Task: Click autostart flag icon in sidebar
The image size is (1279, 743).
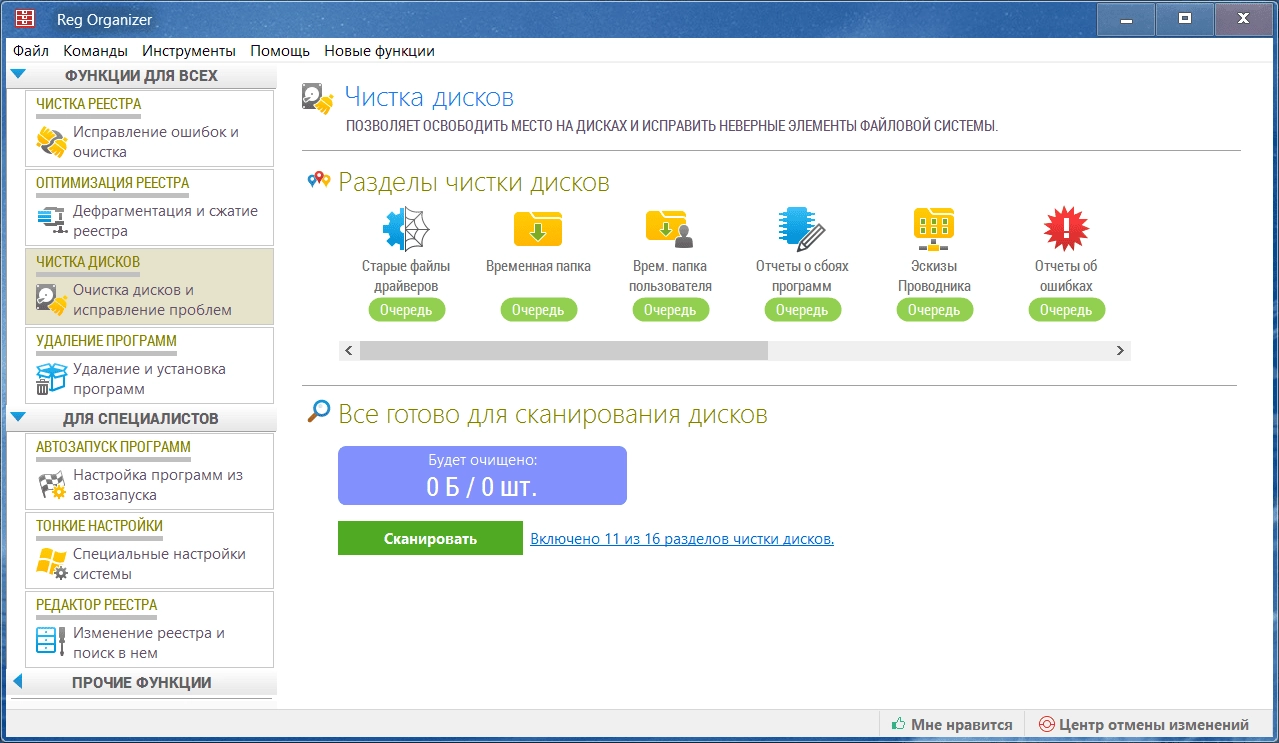Action: [x=51, y=485]
